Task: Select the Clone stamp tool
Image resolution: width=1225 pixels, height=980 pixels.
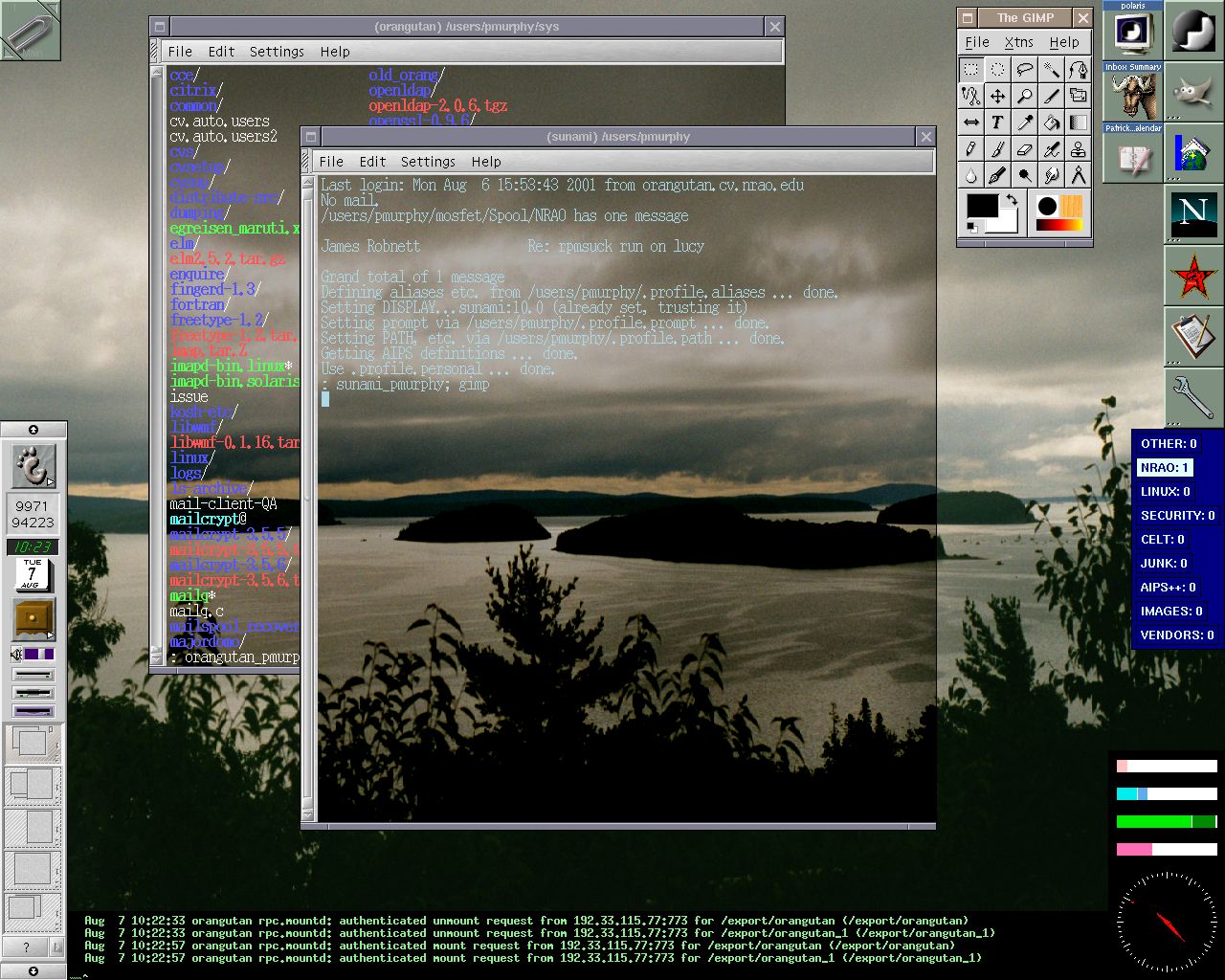Action: tap(1078, 149)
